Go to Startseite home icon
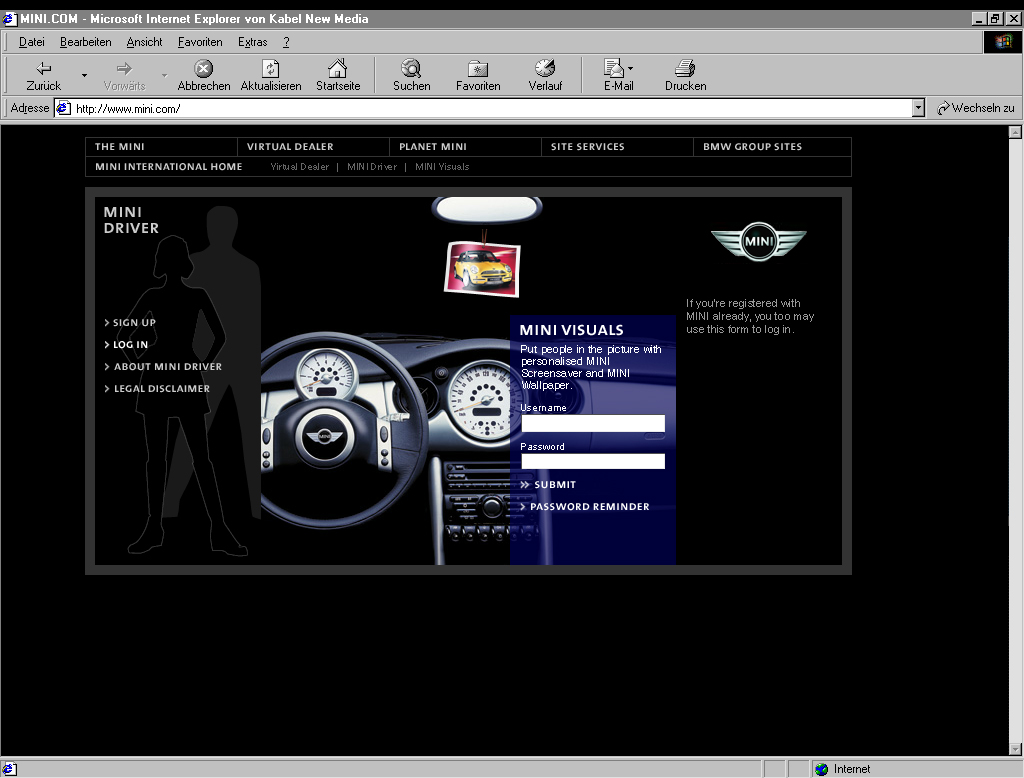Screen dimensions: 1024x778 (338, 69)
